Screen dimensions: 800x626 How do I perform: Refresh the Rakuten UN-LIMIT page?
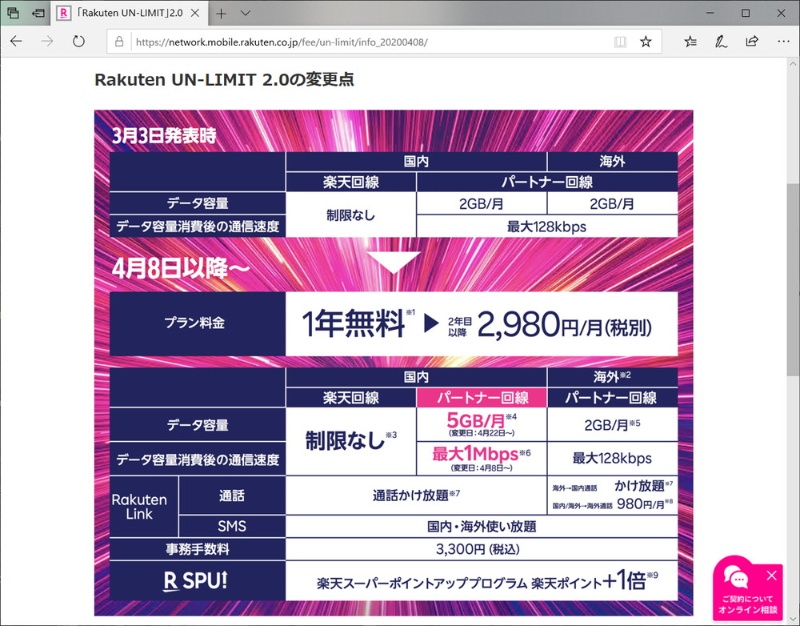click(x=77, y=42)
